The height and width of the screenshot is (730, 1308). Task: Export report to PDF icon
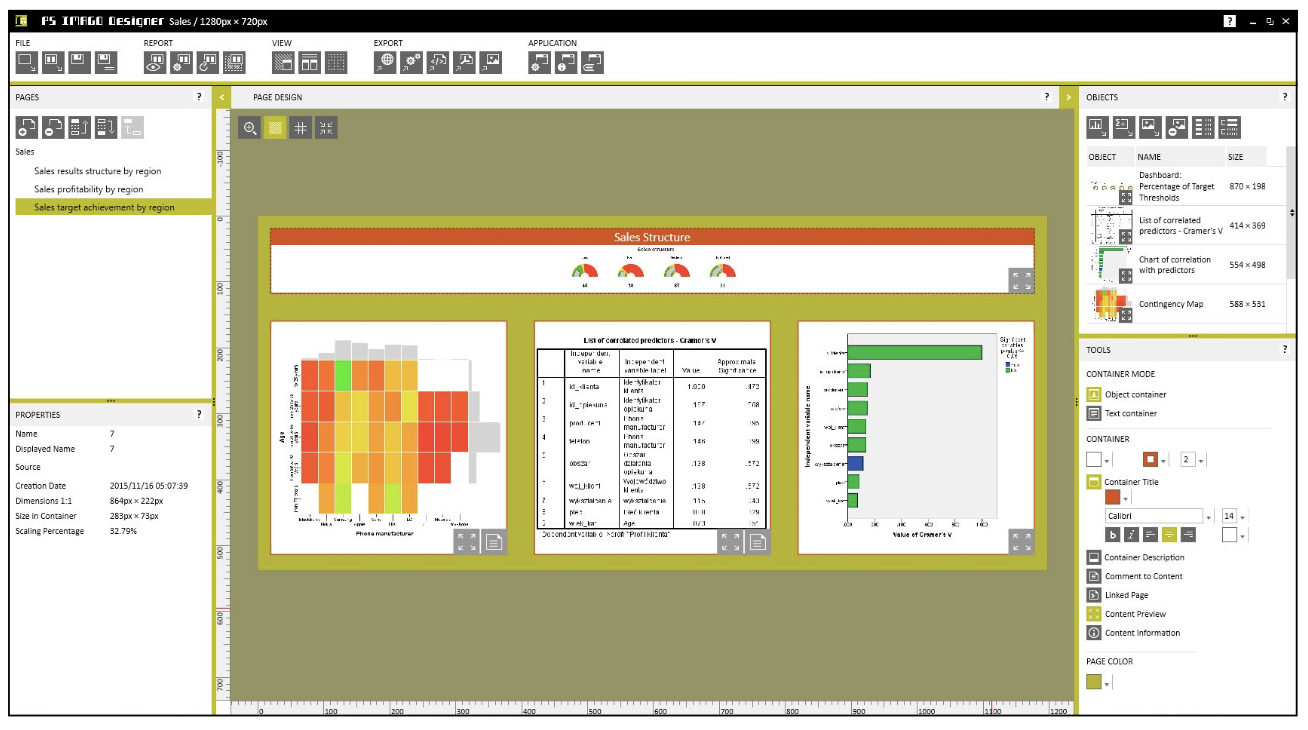(x=464, y=63)
